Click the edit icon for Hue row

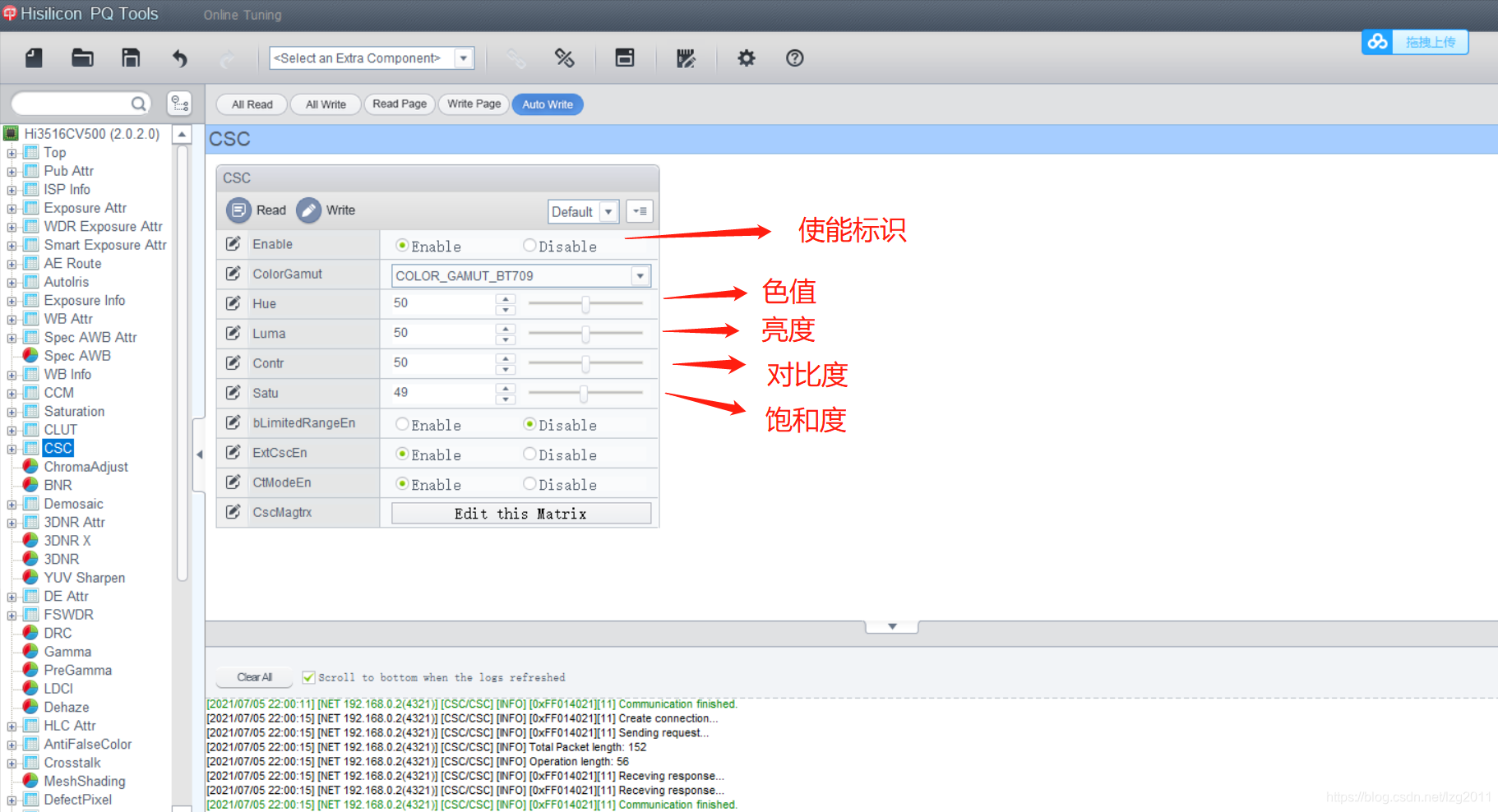[x=233, y=303]
